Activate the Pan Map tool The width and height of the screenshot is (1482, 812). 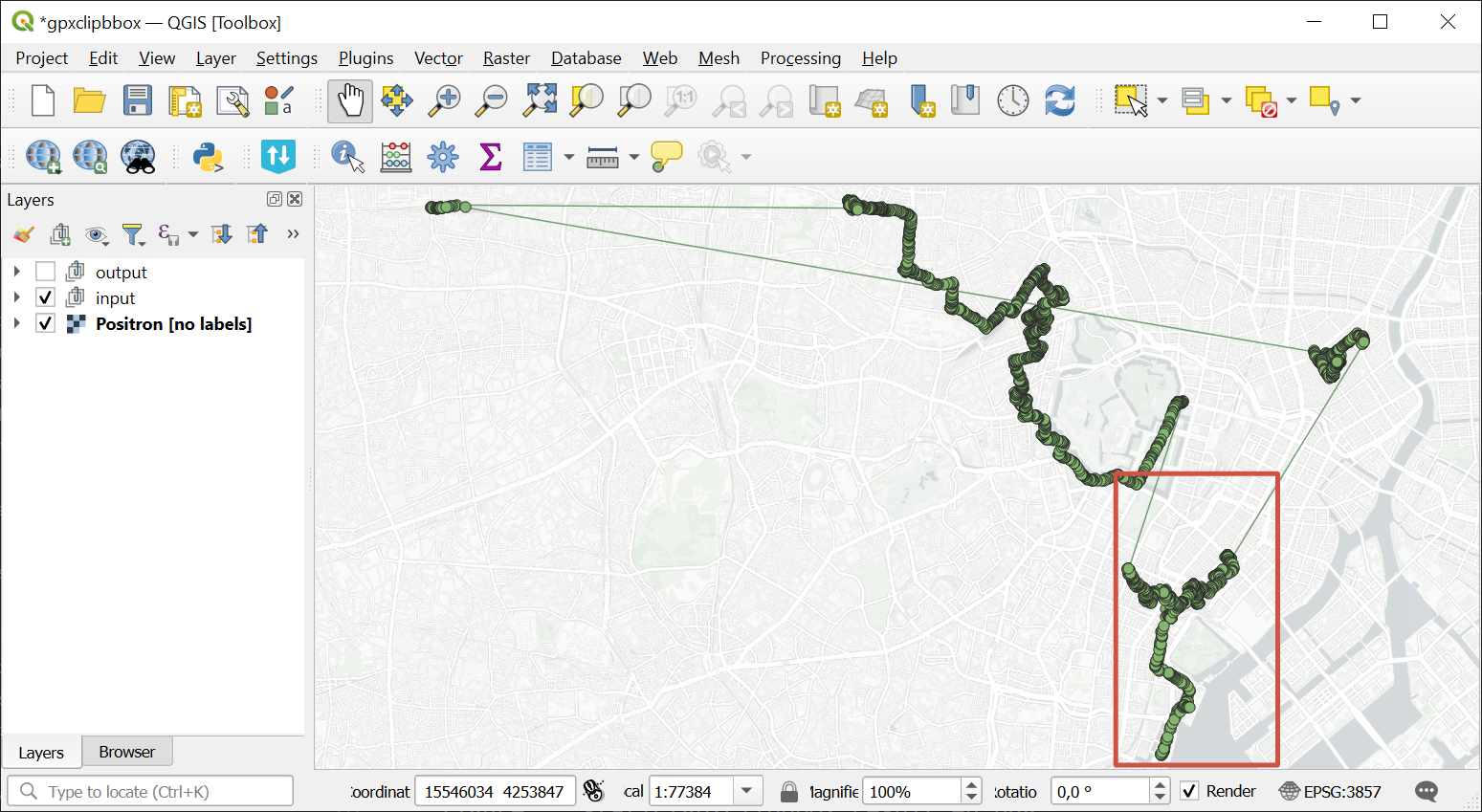click(x=349, y=99)
